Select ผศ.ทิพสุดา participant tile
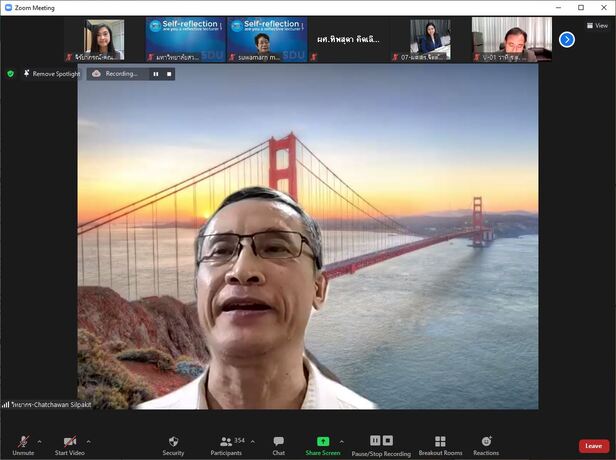Viewport: 616px width, 460px height. pos(348,39)
